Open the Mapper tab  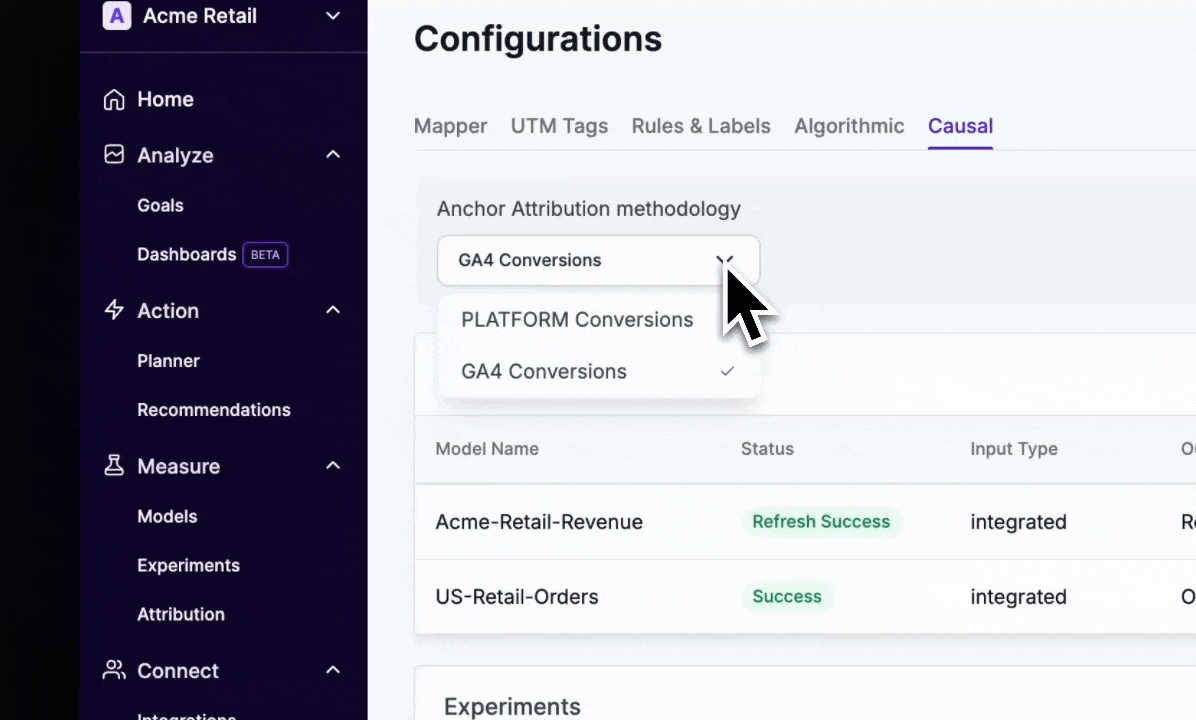coord(450,126)
